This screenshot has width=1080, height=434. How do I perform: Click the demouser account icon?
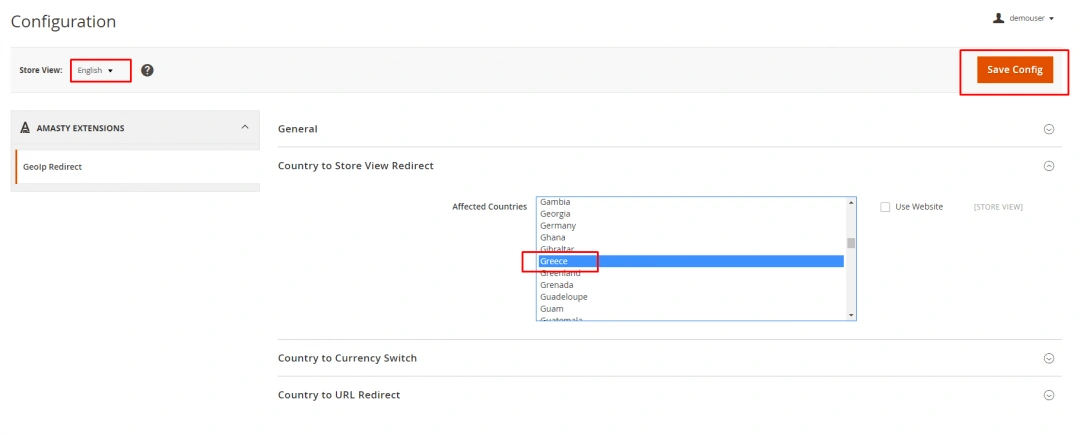pyautogui.click(x=998, y=18)
